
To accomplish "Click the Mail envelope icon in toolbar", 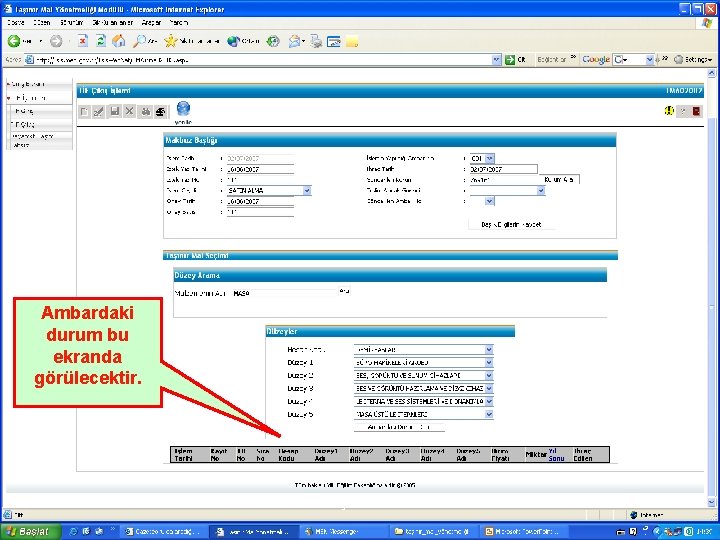I will (x=294, y=41).
